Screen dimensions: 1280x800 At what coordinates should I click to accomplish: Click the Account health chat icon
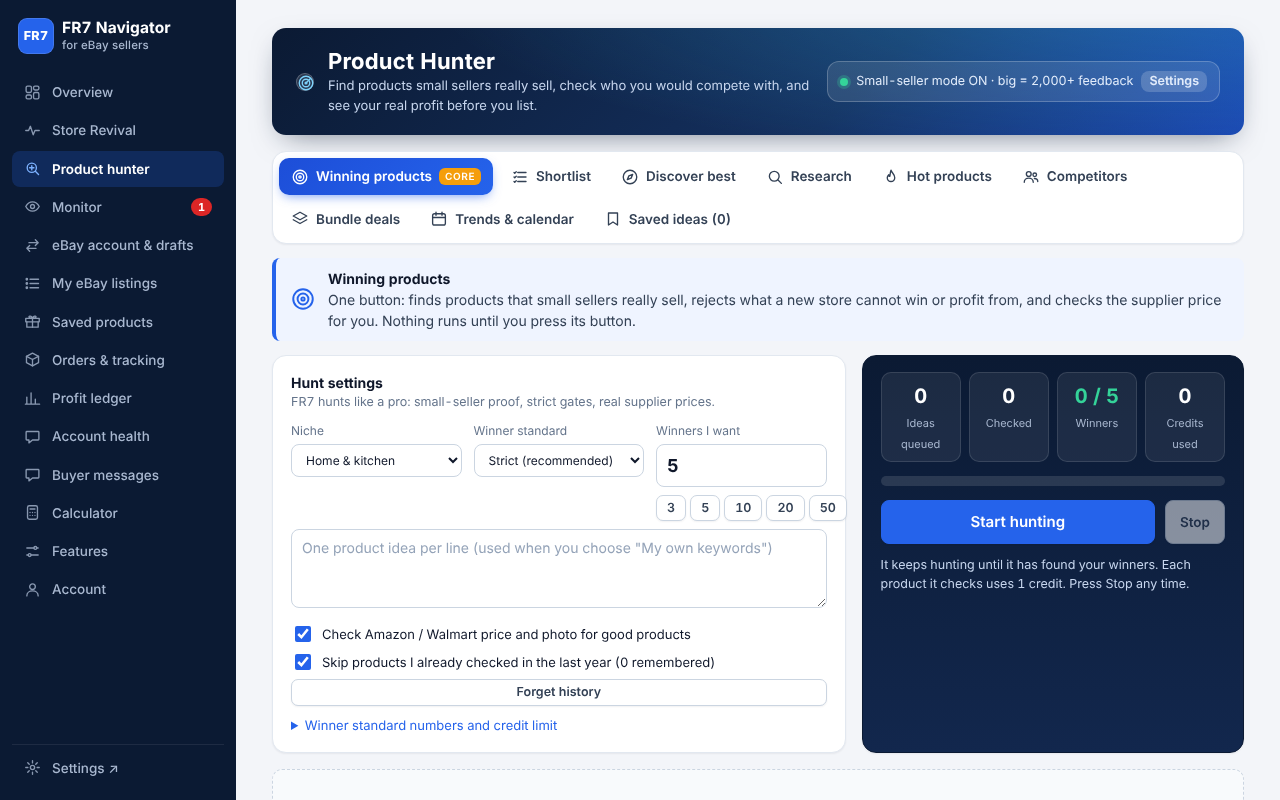click(x=33, y=436)
